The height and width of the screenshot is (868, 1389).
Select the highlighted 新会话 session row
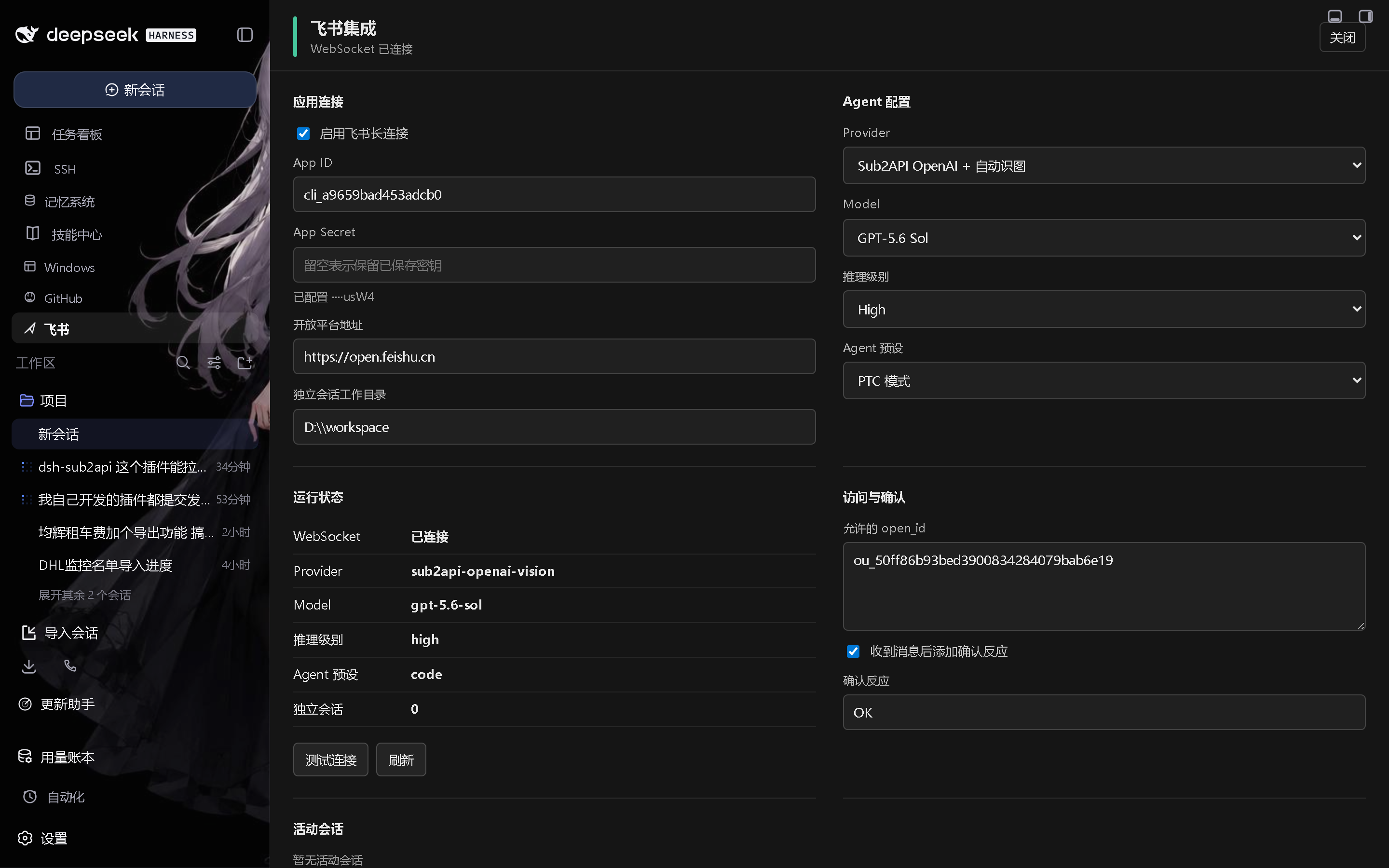tap(135, 434)
